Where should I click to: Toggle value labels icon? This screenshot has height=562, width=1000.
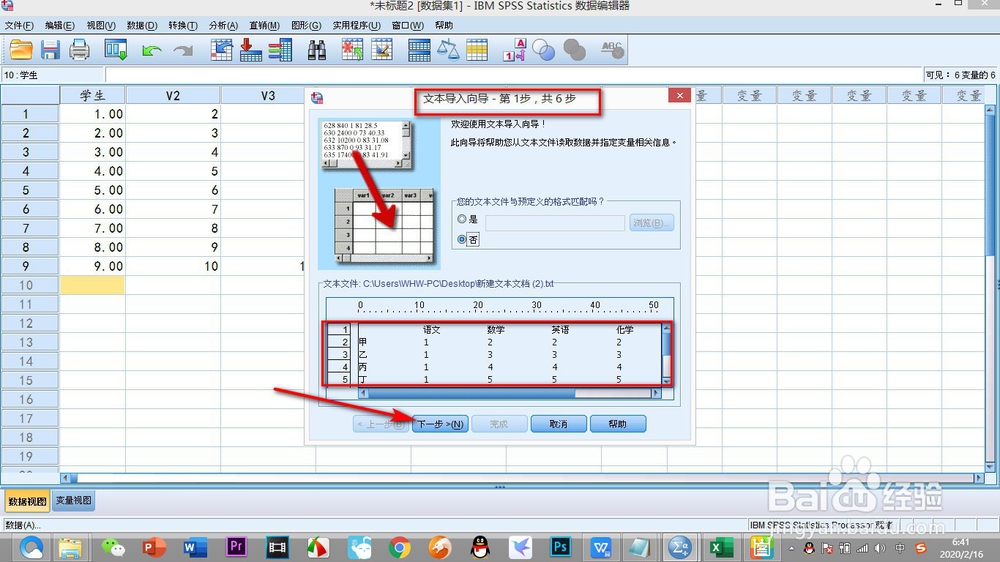(x=515, y=50)
